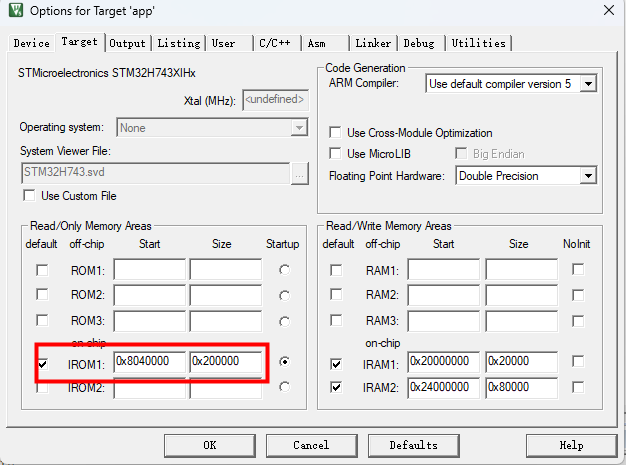Click the ROM3 Size field
Image resolution: width=626 pixels, height=465 pixels.
pyautogui.click(x=226, y=321)
